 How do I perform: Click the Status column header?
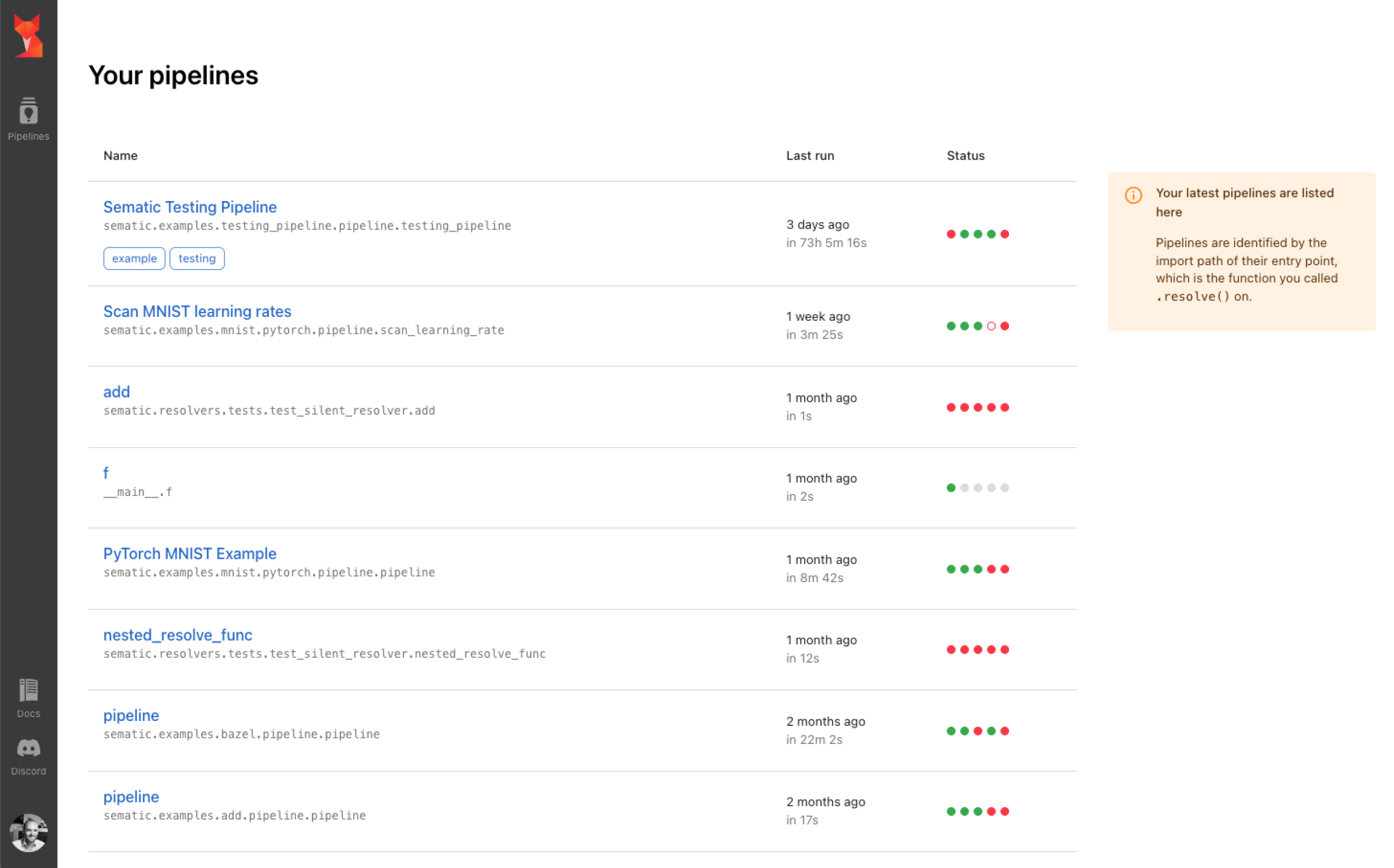[965, 156]
